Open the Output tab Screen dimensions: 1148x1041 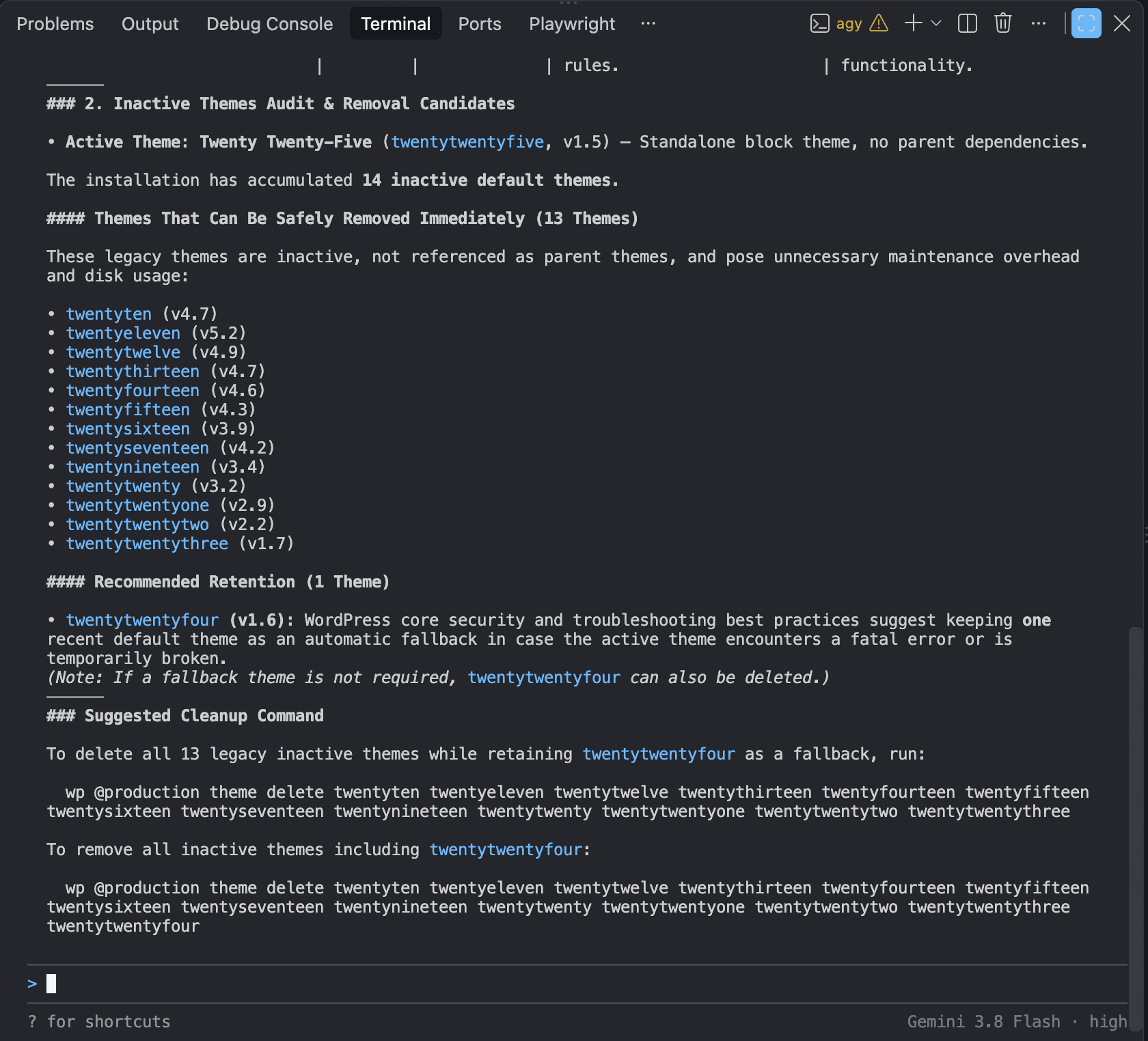[x=150, y=24]
